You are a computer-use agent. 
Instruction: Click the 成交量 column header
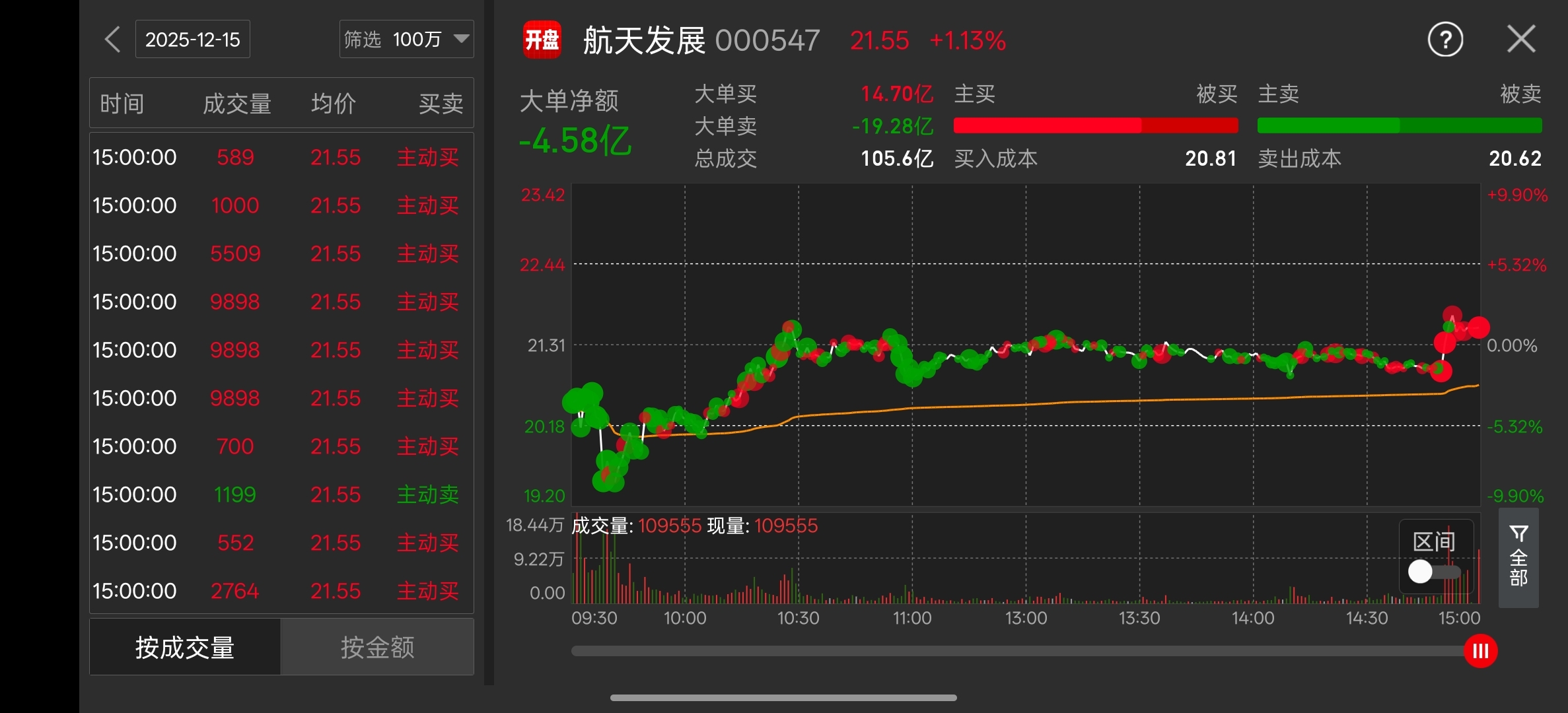click(236, 104)
